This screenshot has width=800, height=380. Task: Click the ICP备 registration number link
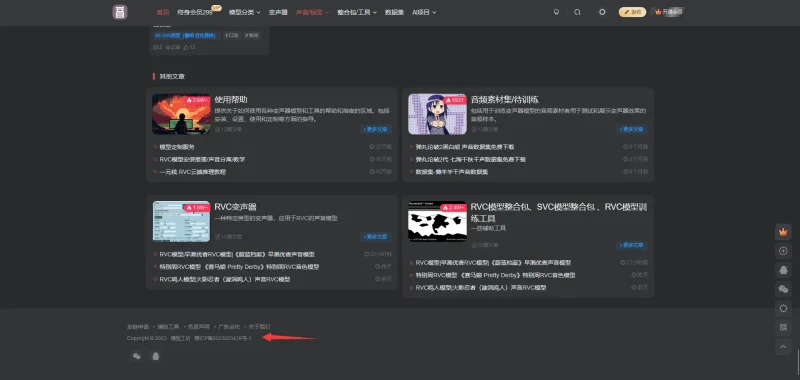223,338
